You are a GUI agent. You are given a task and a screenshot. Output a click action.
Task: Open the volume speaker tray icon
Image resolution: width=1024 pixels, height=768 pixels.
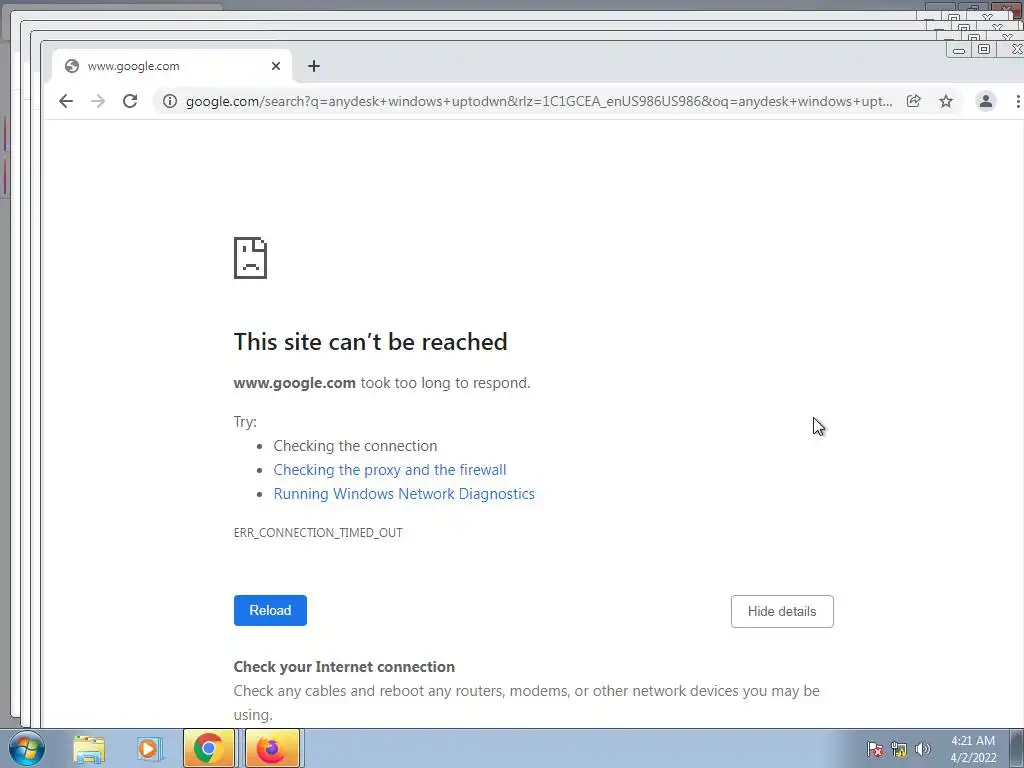[x=923, y=749]
